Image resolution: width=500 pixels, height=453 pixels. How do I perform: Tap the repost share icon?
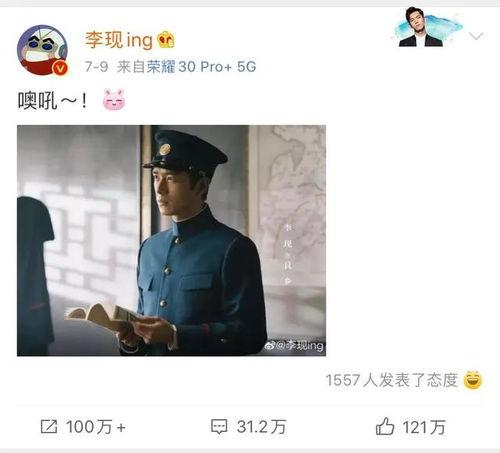(49, 427)
